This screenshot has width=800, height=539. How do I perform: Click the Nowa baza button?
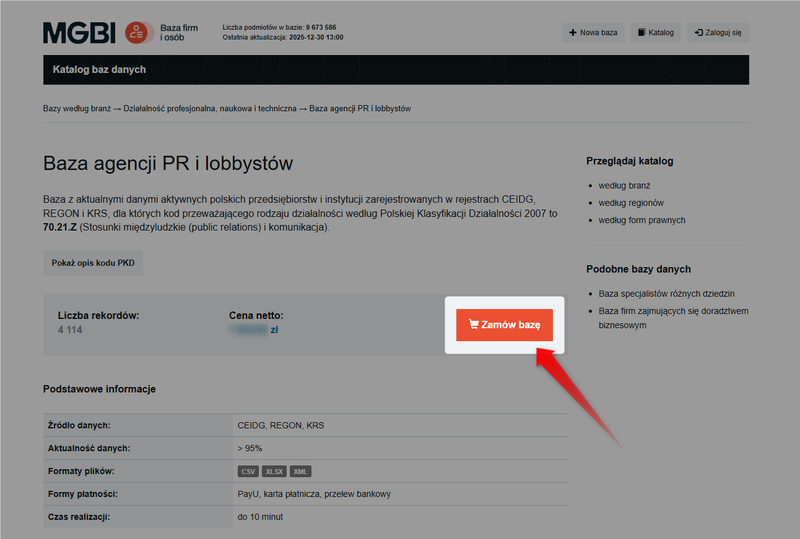click(593, 33)
